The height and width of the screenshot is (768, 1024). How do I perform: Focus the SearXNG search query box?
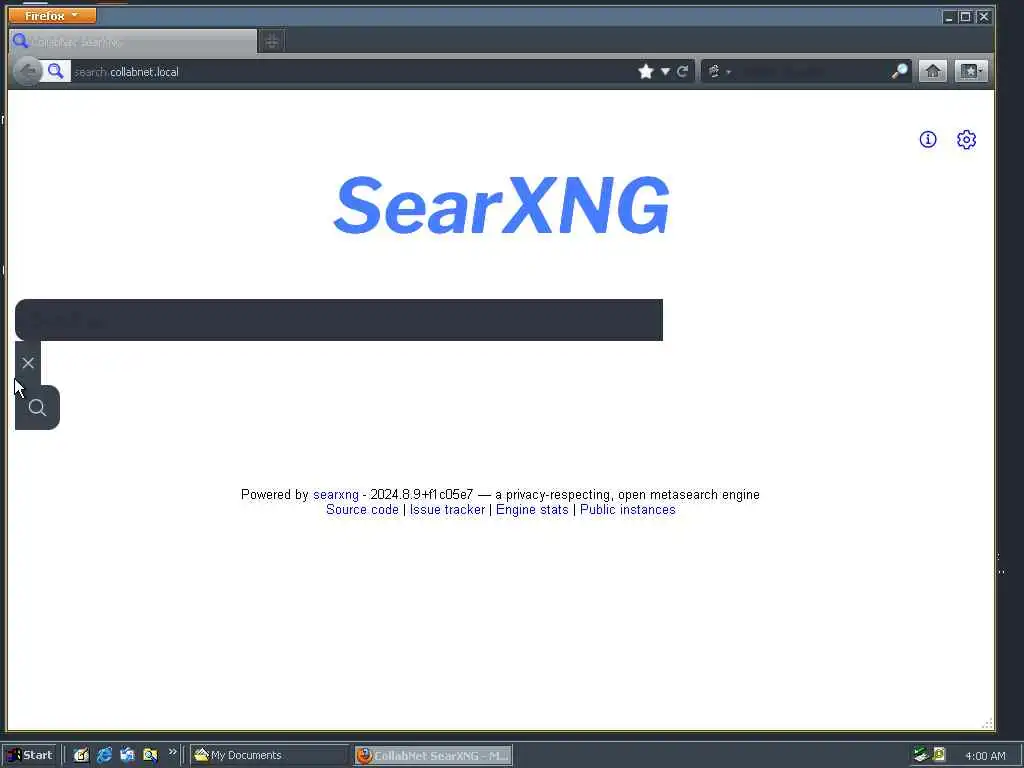click(x=339, y=320)
